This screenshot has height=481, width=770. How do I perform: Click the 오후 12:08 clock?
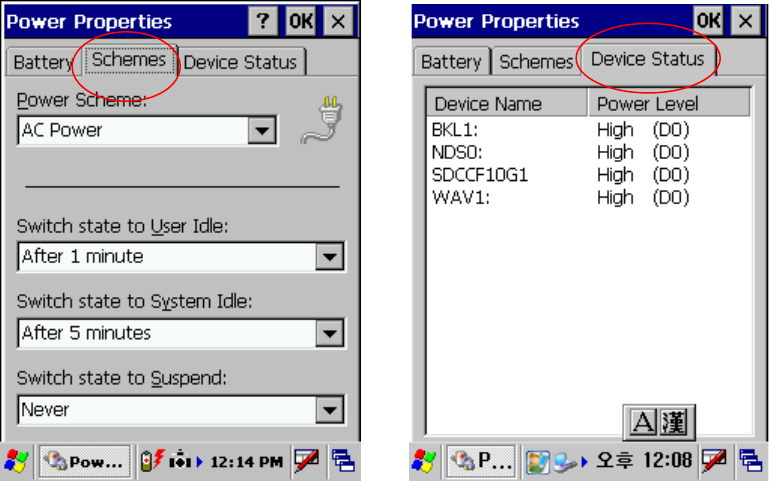(645, 460)
